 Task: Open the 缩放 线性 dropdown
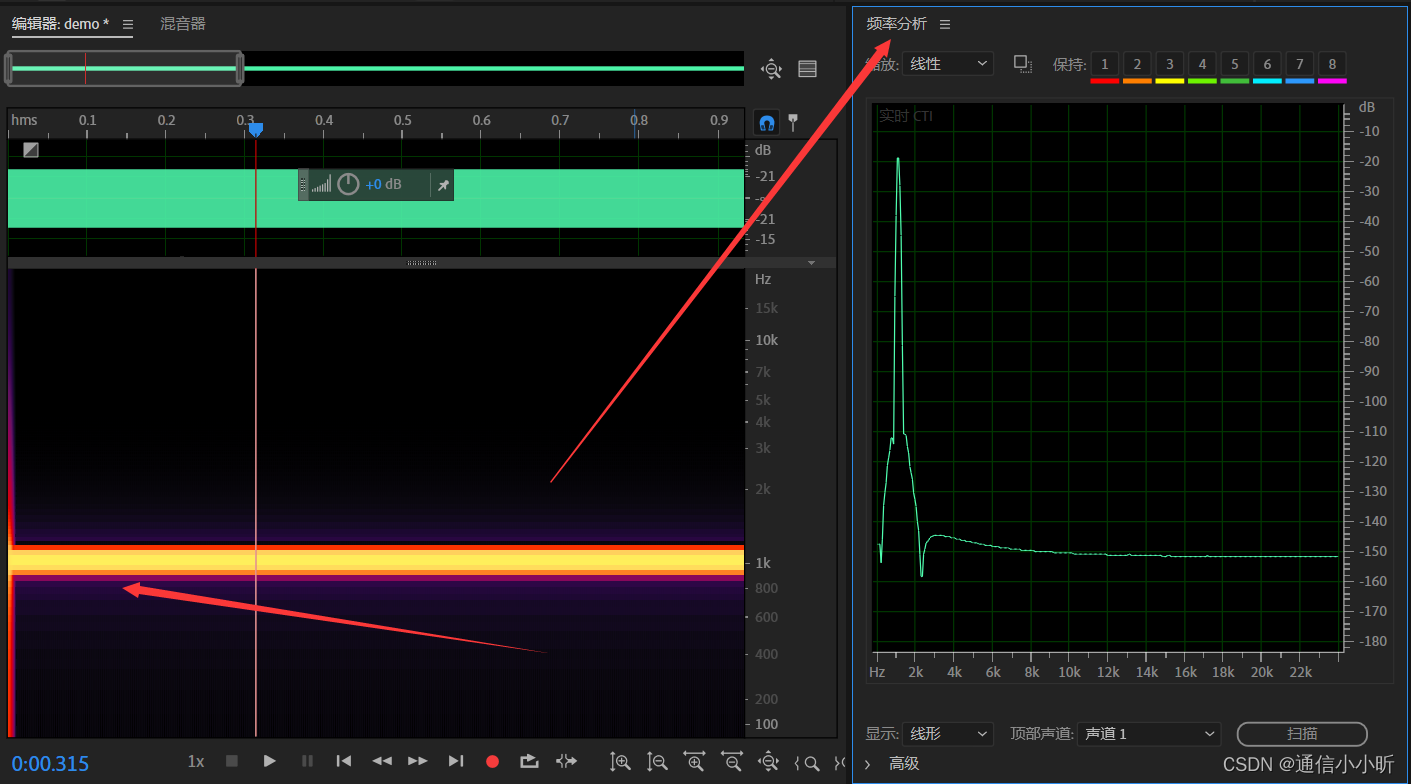(x=948, y=64)
